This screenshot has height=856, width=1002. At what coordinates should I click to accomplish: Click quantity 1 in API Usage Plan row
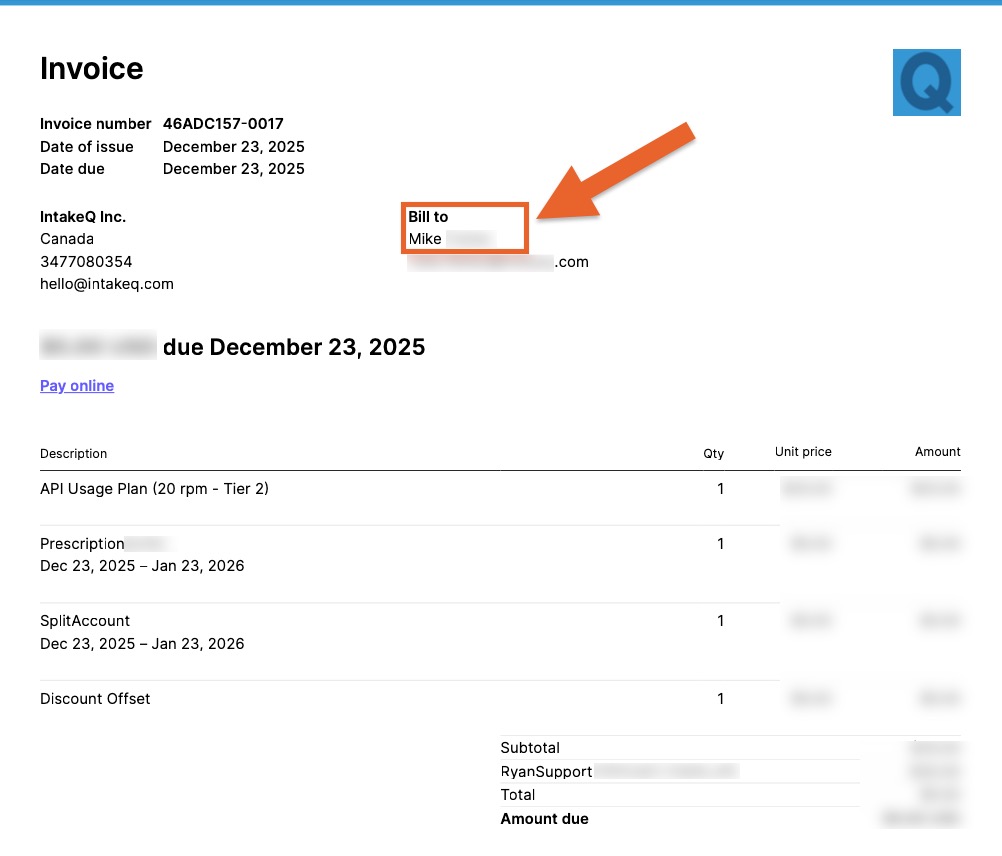point(720,489)
